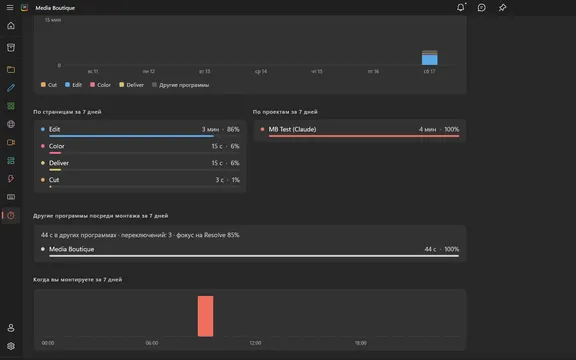
Task: Open the settings gear icon
Action: coord(11,346)
